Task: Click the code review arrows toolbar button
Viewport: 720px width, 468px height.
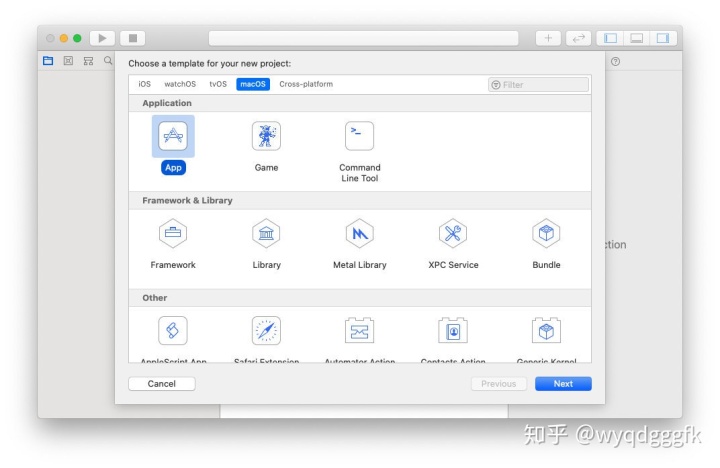Action: pos(579,38)
